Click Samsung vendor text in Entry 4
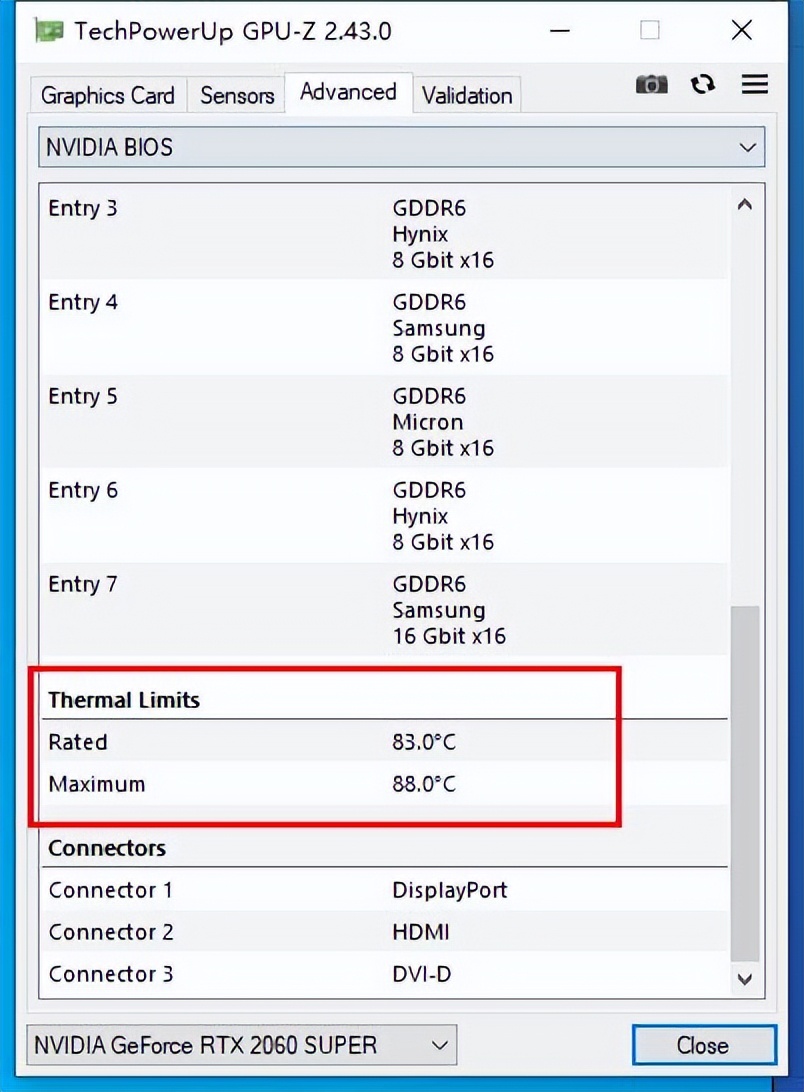 (439, 328)
